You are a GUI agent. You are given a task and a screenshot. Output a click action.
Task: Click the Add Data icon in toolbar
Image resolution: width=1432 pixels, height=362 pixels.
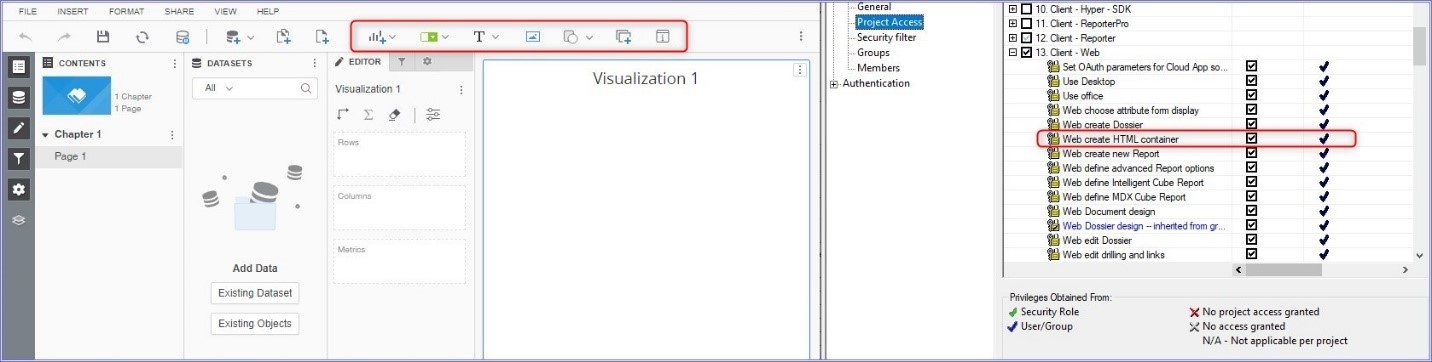click(233, 36)
